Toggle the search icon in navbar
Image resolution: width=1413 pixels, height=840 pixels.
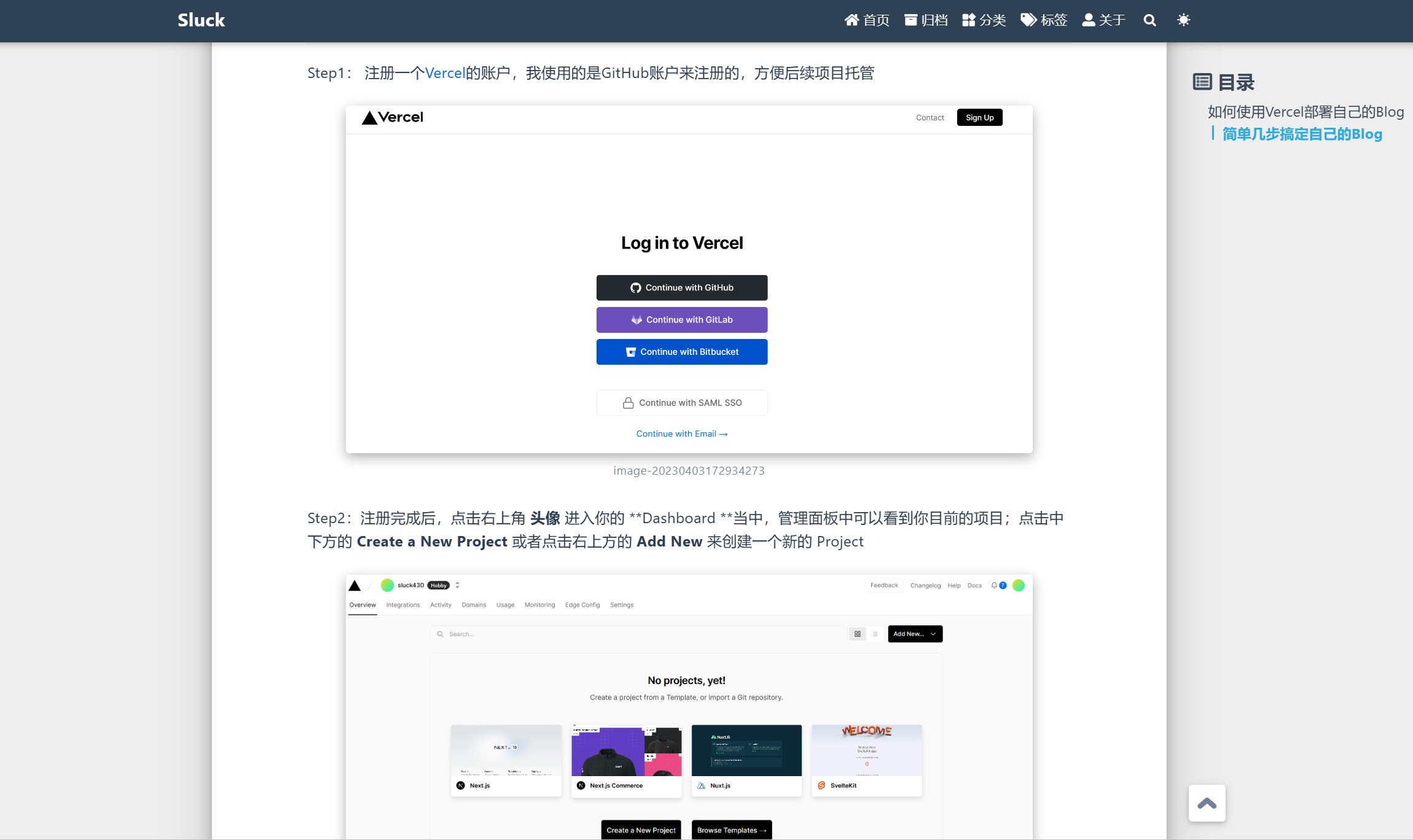(x=1149, y=20)
